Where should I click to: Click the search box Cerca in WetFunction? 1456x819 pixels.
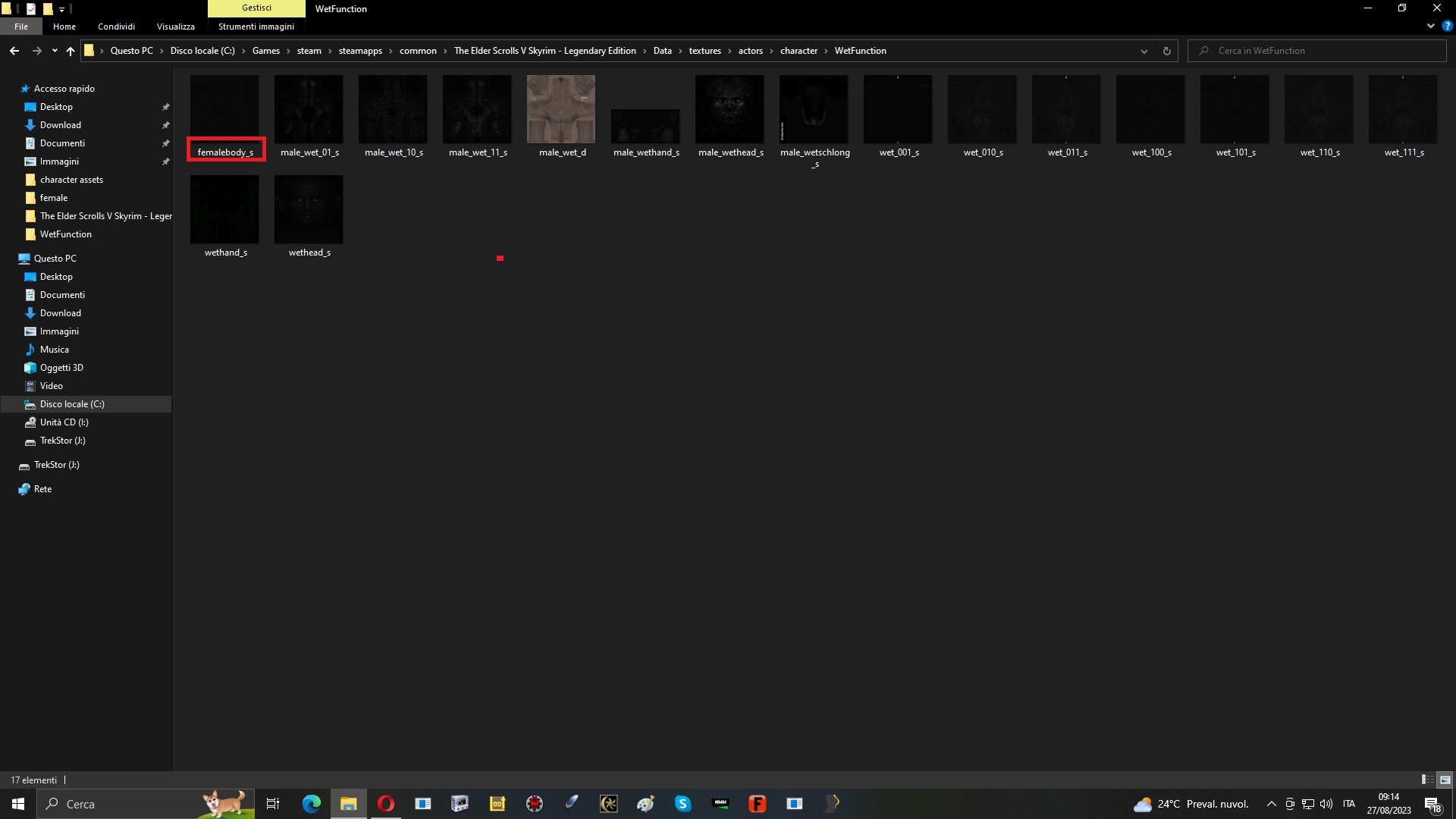(1316, 51)
